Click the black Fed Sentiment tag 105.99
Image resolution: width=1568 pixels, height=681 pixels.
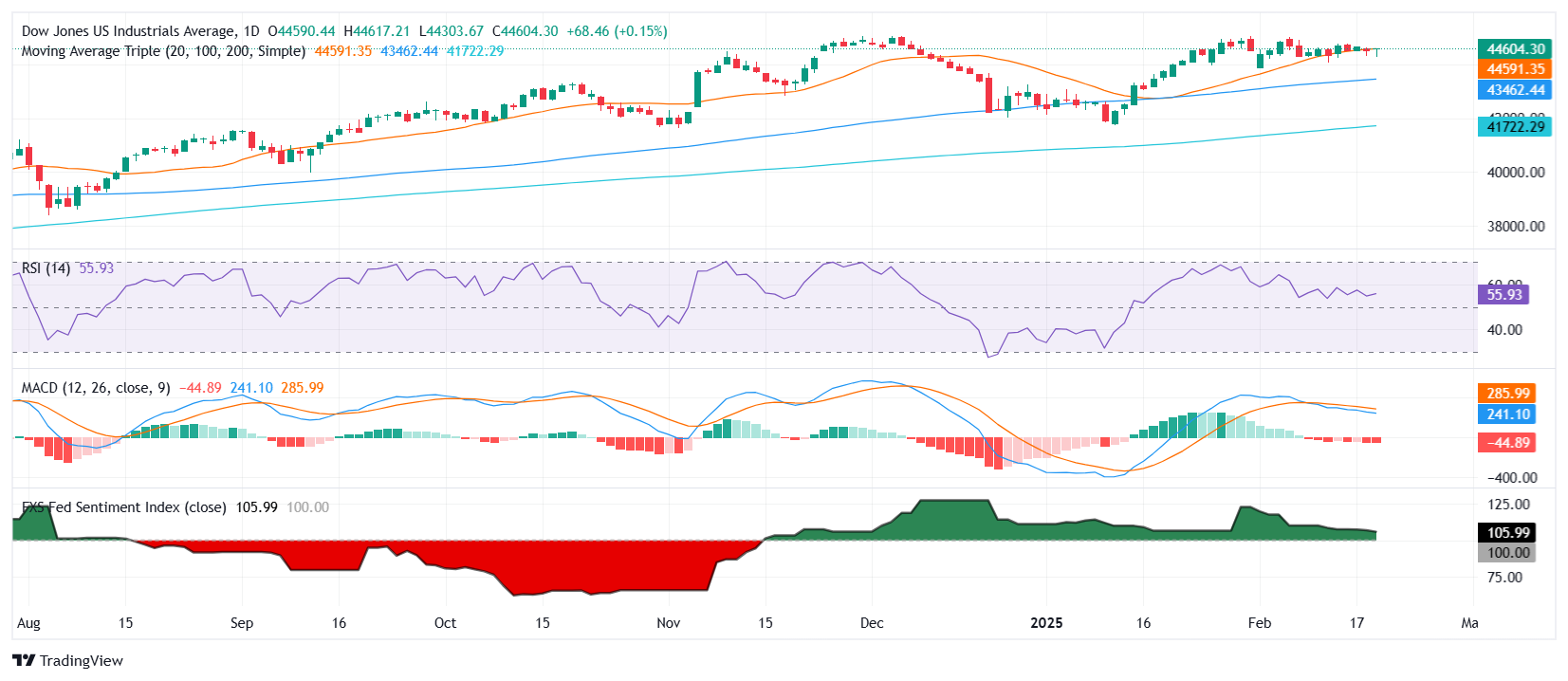1507,533
